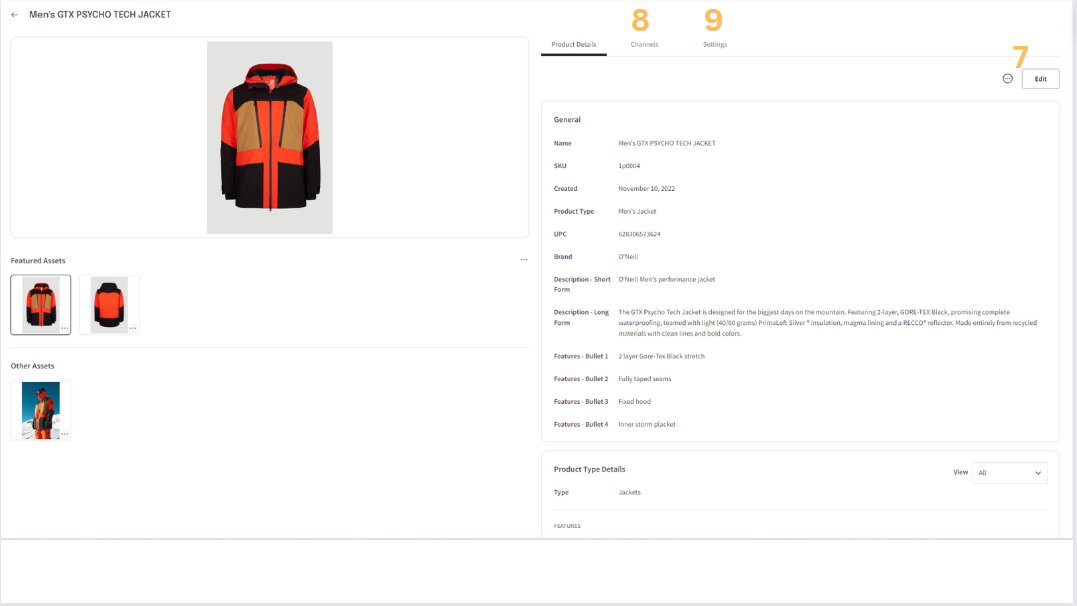The image size is (1077, 606).
Task: Click the long description paragraph about GORE-TEX
Action: point(828,323)
